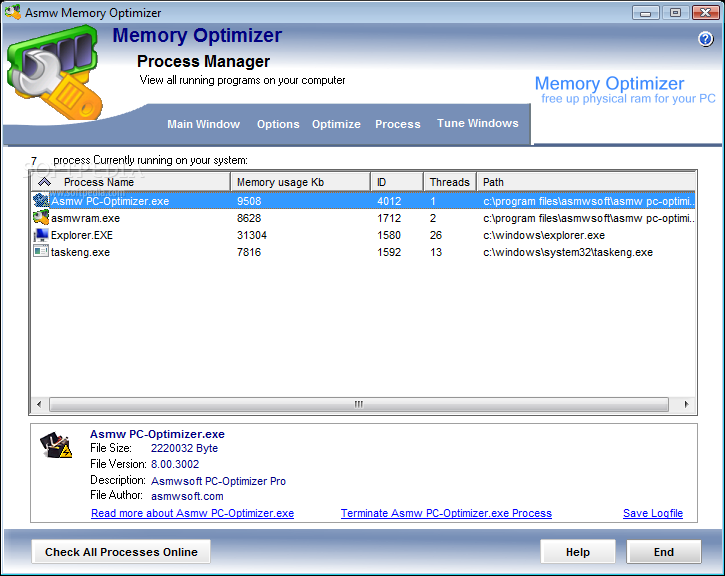This screenshot has height=576, width=725.
Task: Open Read more about Asmw PC-Optimizer.exe link
Action: (192, 513)
